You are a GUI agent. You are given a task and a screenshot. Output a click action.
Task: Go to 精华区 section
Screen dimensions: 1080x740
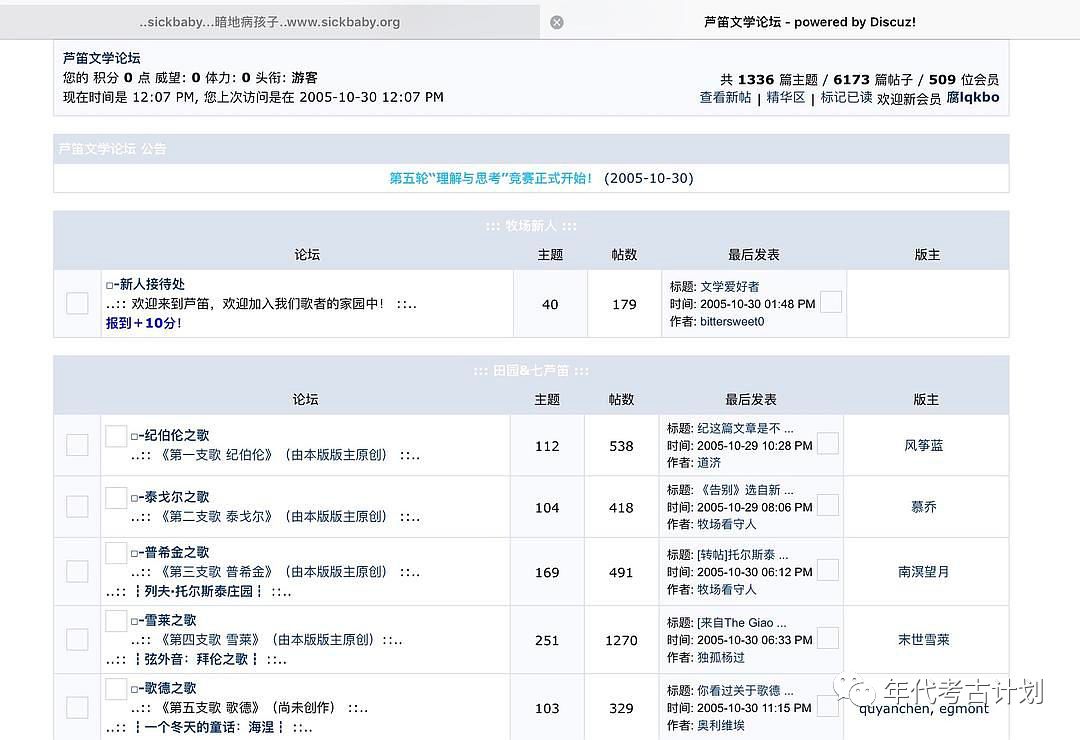[786, 98]
